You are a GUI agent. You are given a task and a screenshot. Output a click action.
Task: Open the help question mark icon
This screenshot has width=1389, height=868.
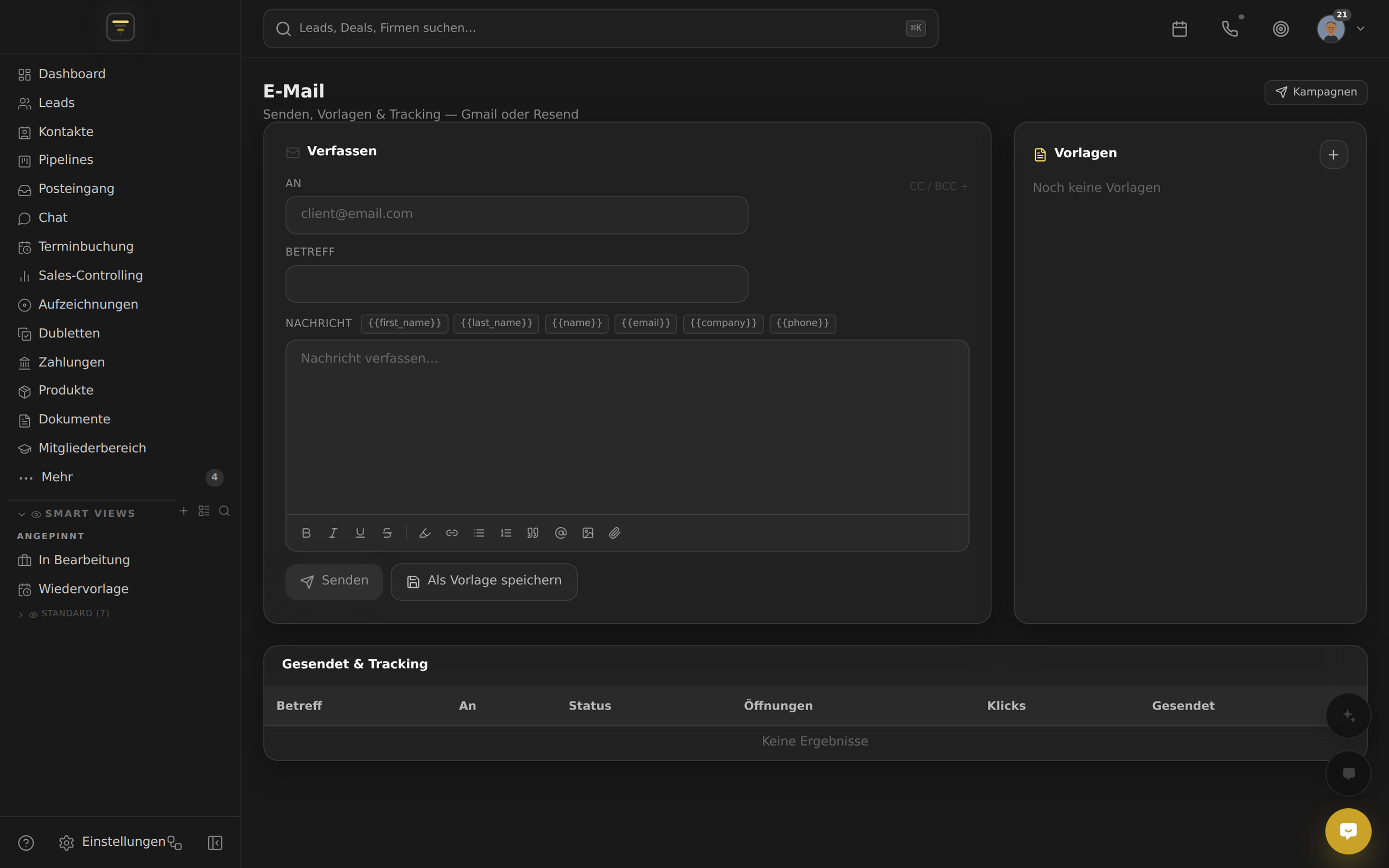click(x=26, y=843)
